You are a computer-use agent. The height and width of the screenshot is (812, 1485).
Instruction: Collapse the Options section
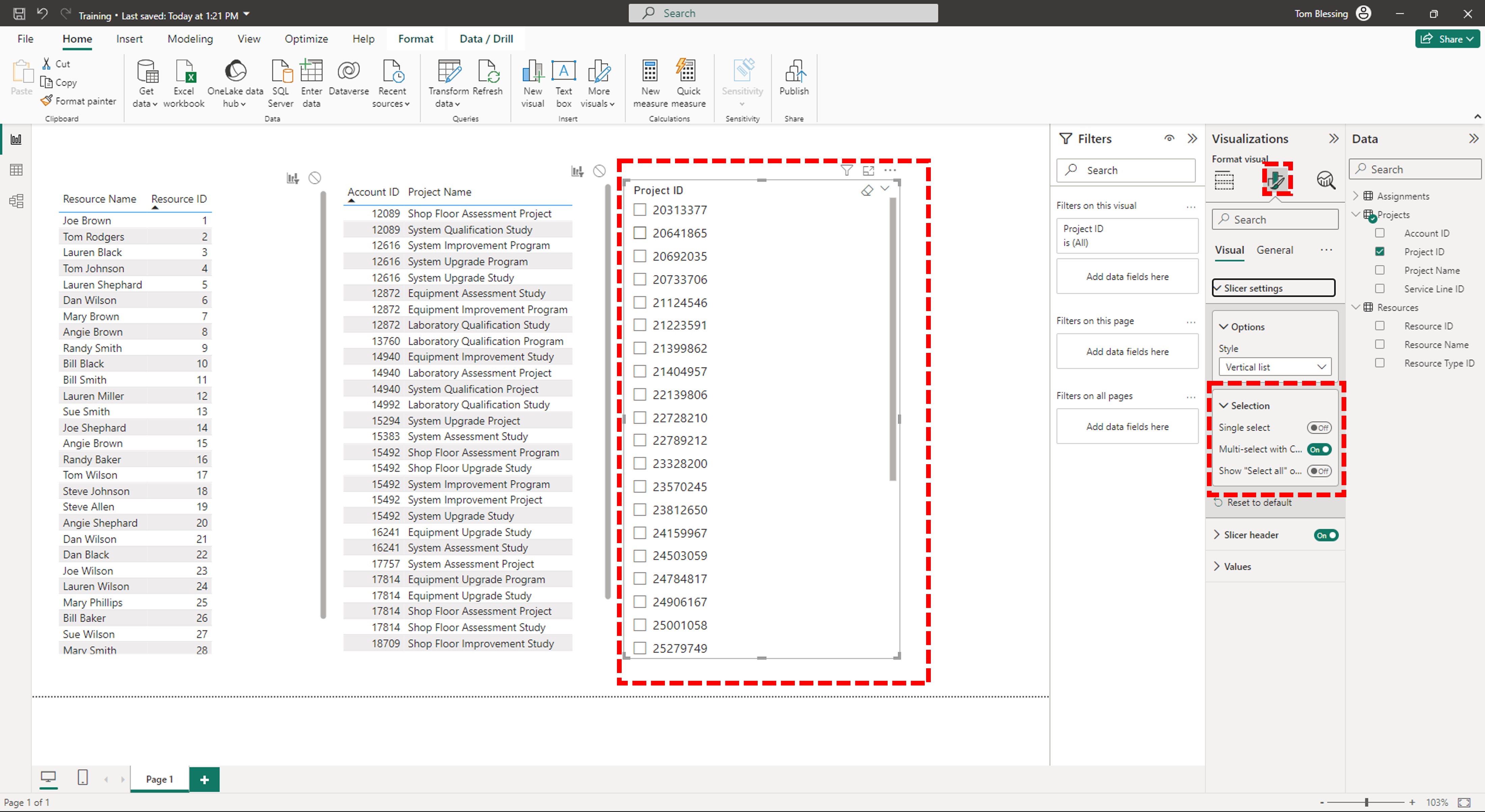[x=1224, y=326]
